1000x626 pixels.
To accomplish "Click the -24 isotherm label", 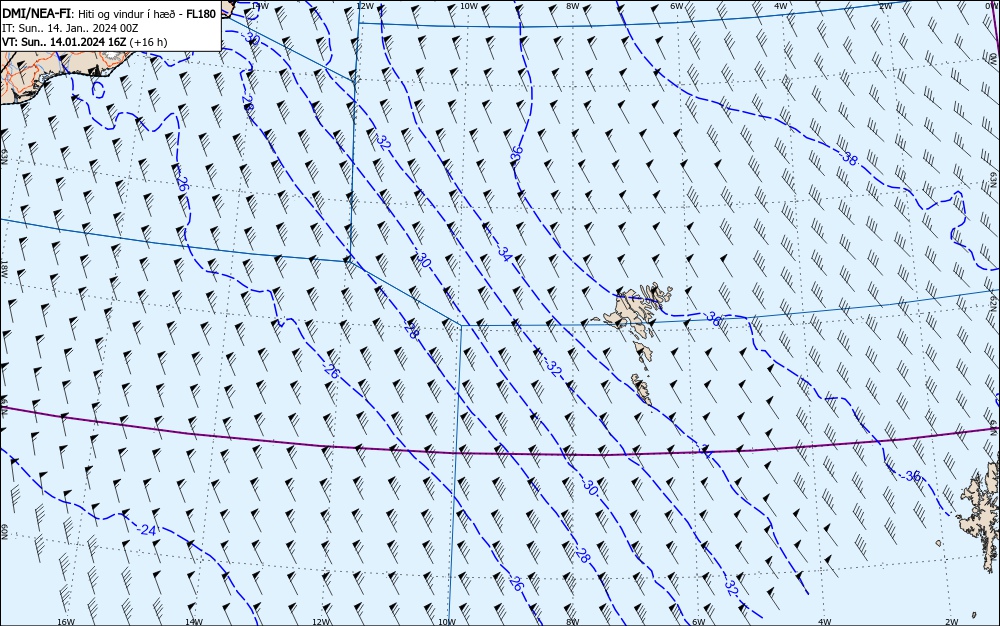I will 146,530.
